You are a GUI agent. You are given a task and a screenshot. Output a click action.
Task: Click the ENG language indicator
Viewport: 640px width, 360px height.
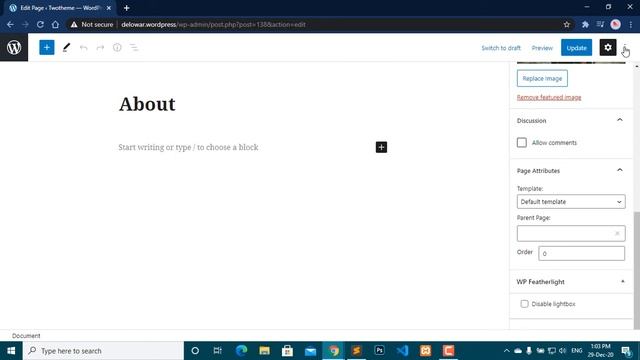click(x=576, y=351)
